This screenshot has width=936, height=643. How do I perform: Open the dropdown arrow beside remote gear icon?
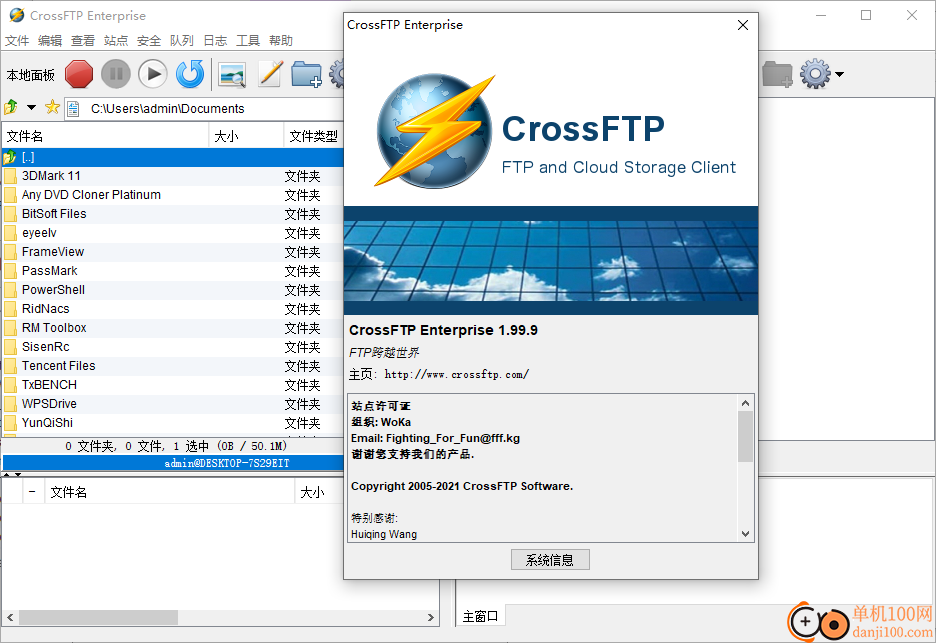pyautogui.click(x=839, y=75)
